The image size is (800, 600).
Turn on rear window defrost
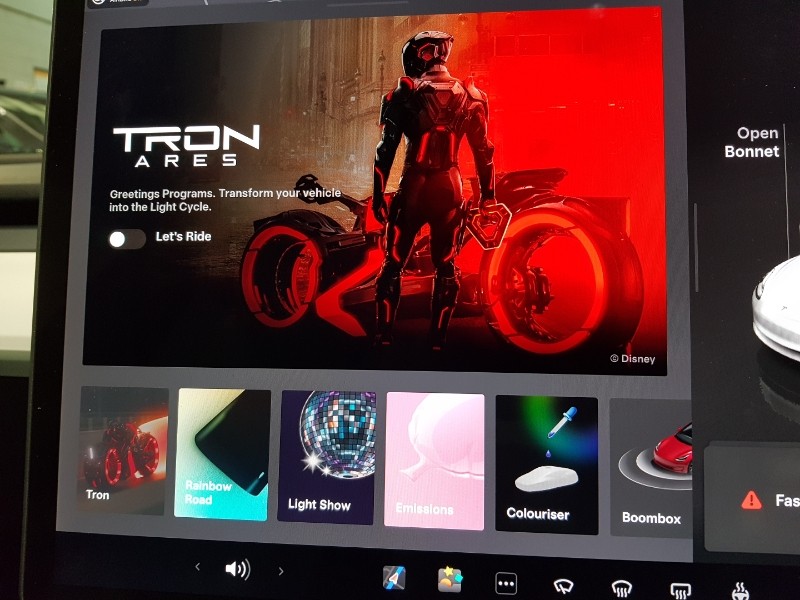tap(681, 589)
